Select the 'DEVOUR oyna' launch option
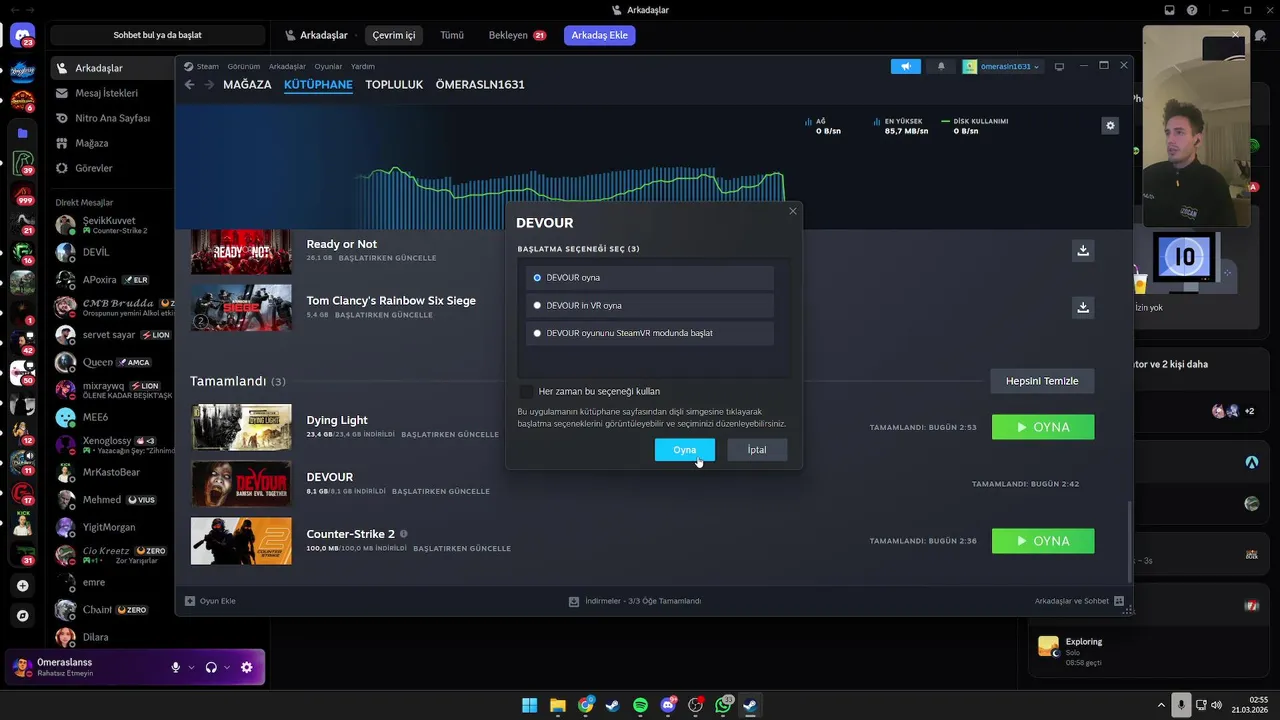The width and height of the screenshot is (1280, 720). pyautogui.click(x=650, y=277)
